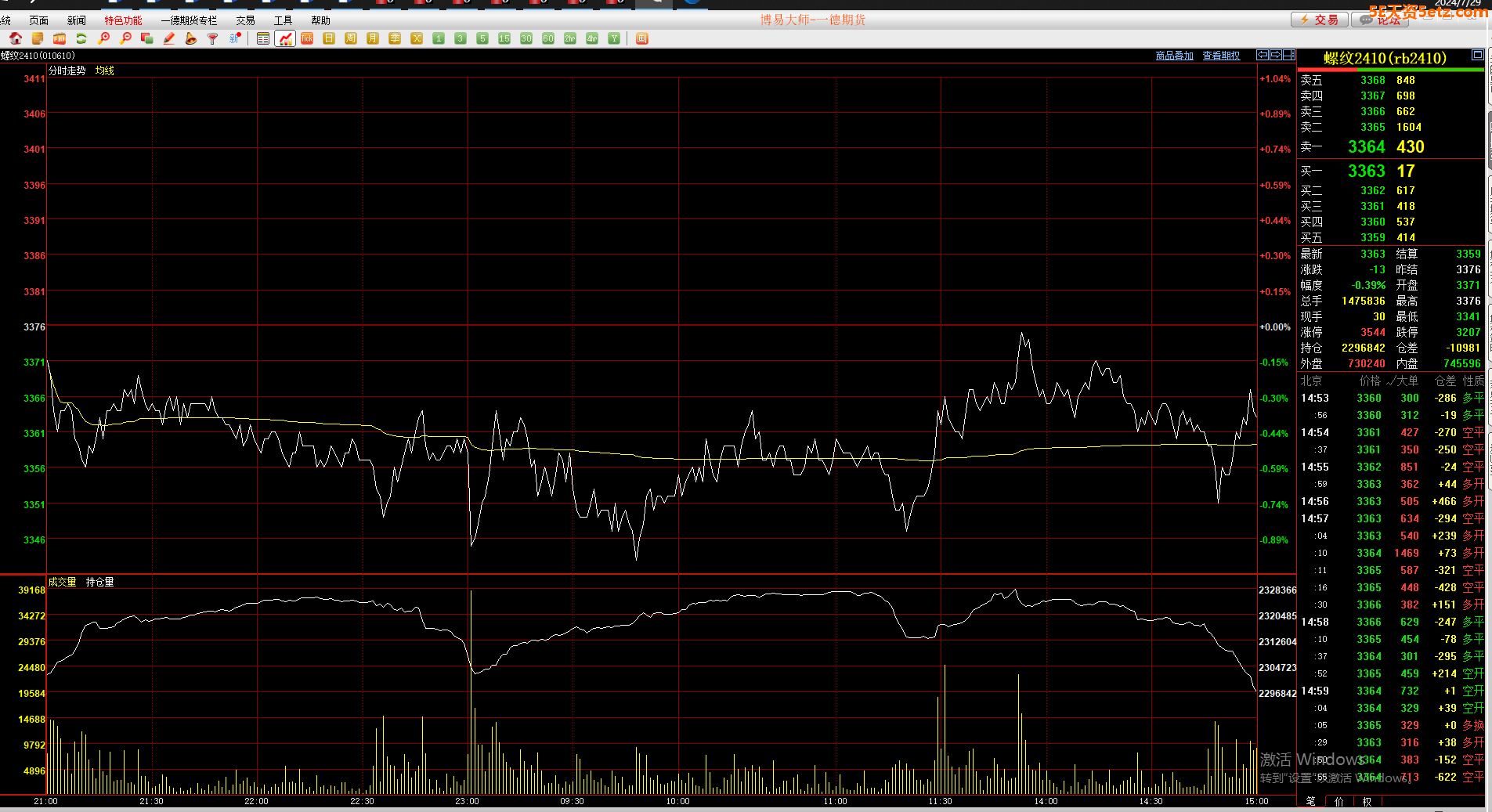The width and height of the screenshot is (1492, 812).
Task: Switch to the 15-minute chart period
Action: pos(504,38)
